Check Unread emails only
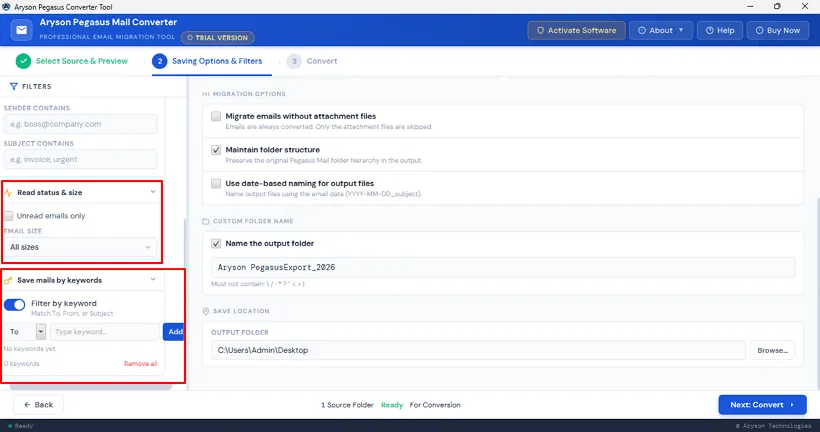Screen dimensions: 820x432 point(8,215)
